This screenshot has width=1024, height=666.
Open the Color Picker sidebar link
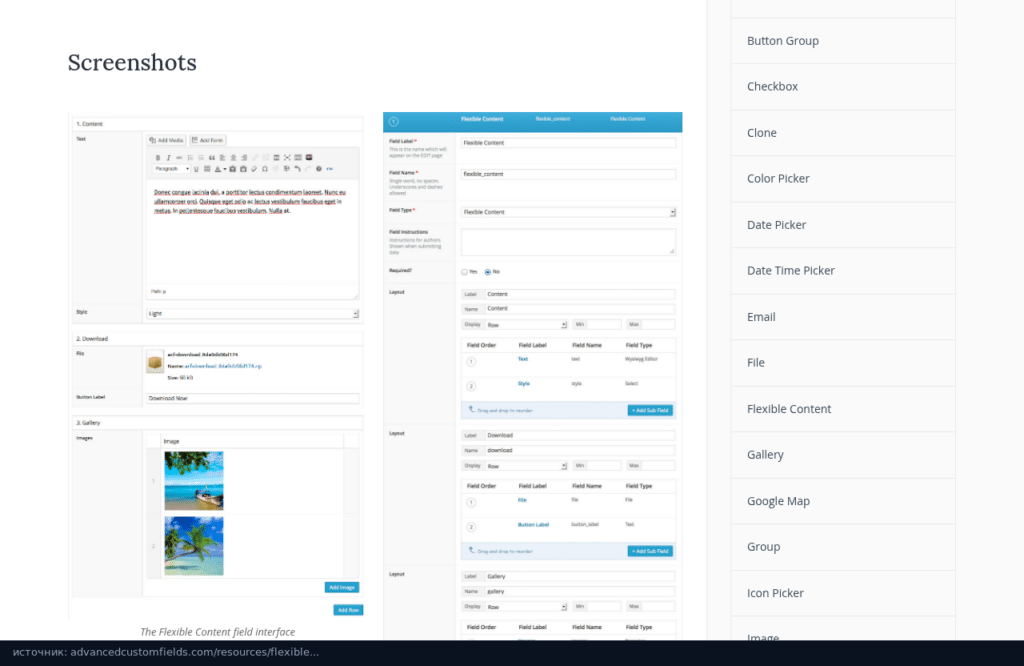click(842, 179)
